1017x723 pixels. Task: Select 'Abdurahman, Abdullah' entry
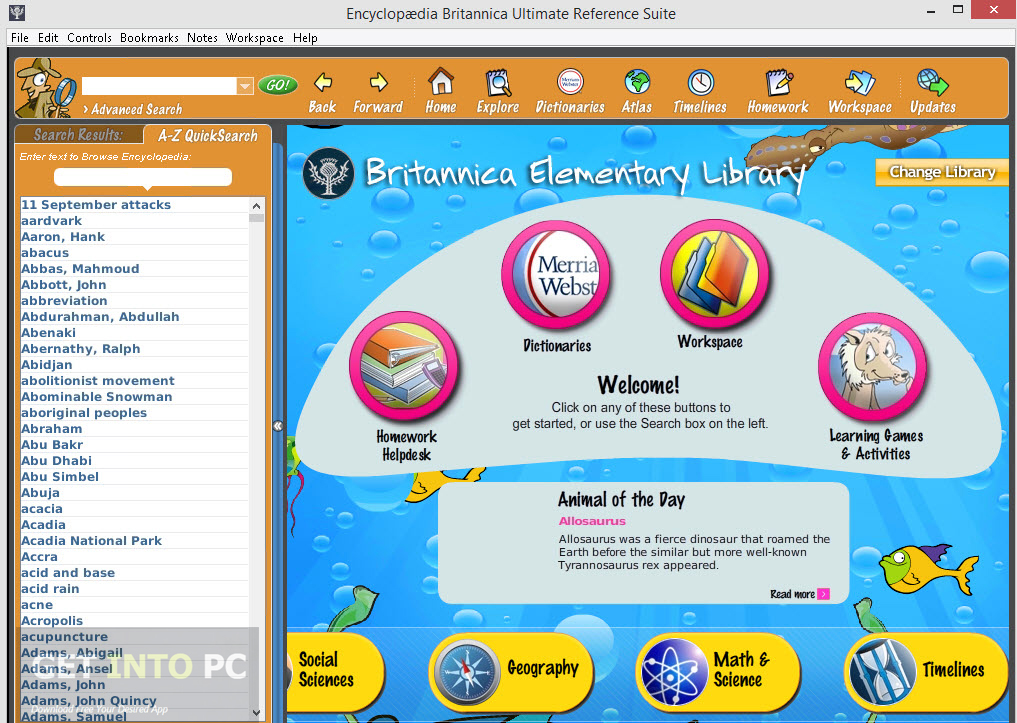coord(134,316)
